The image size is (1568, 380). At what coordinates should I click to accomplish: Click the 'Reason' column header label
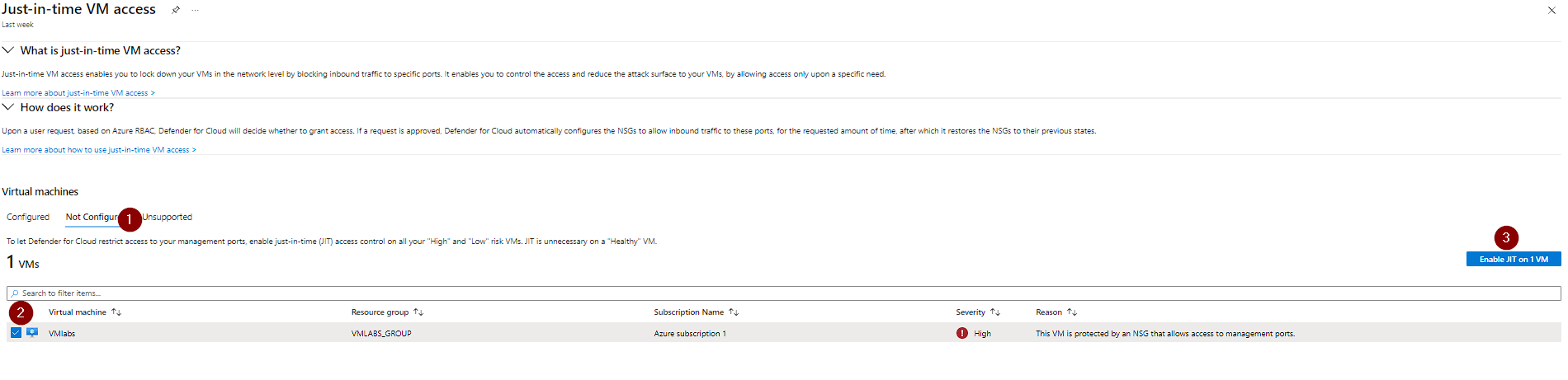1049,312
